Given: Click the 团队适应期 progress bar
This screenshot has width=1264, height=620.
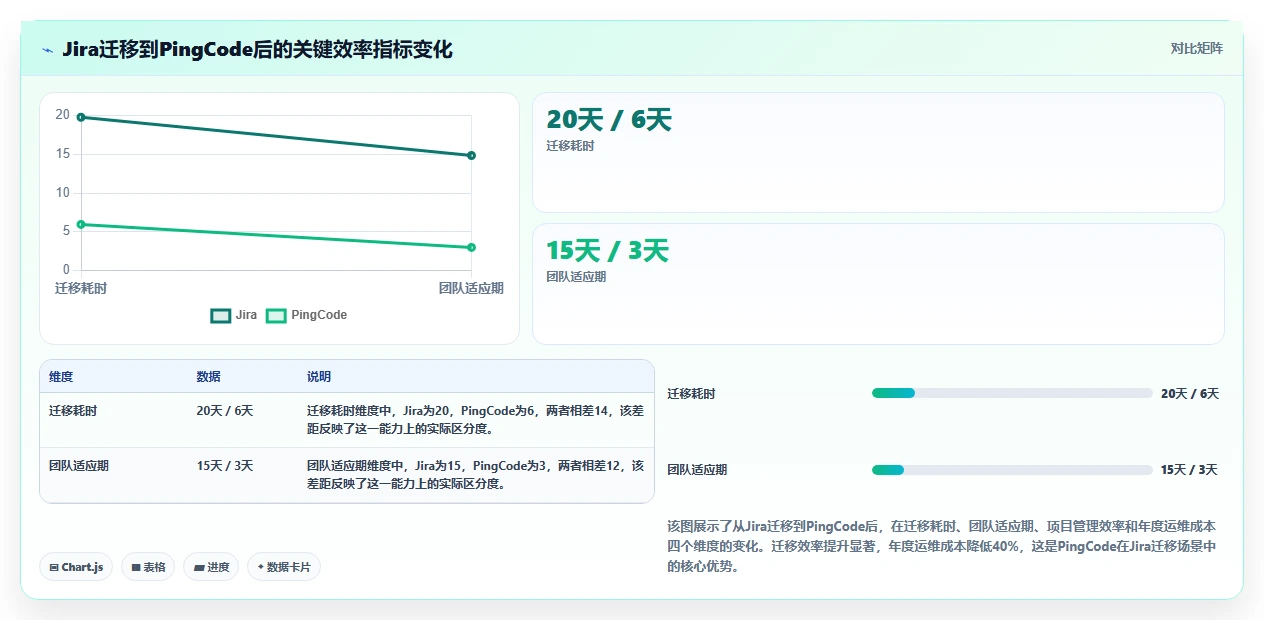Looking at the screenshot, I should coord(1012,470).
